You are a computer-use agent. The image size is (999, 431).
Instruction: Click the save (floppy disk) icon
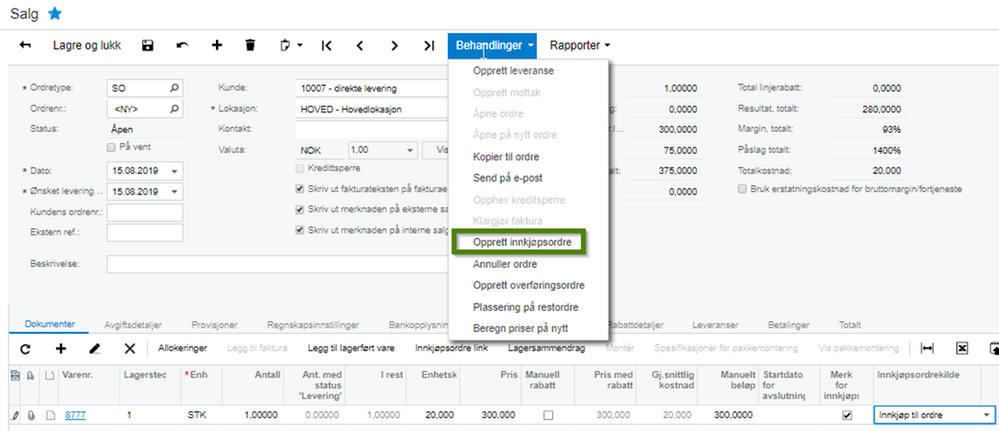[x=148, y=46]
